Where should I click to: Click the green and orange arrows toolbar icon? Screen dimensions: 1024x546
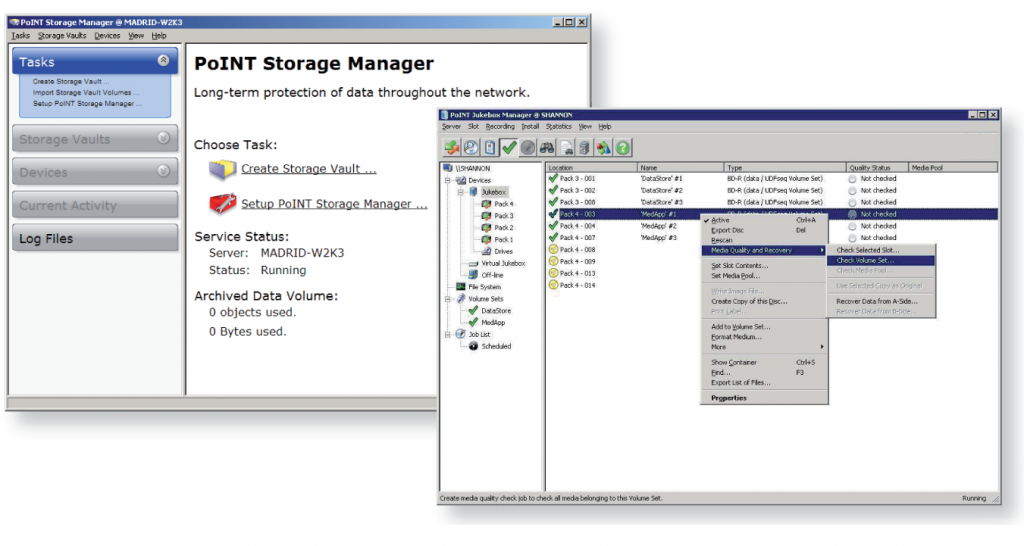coord(452,148)
